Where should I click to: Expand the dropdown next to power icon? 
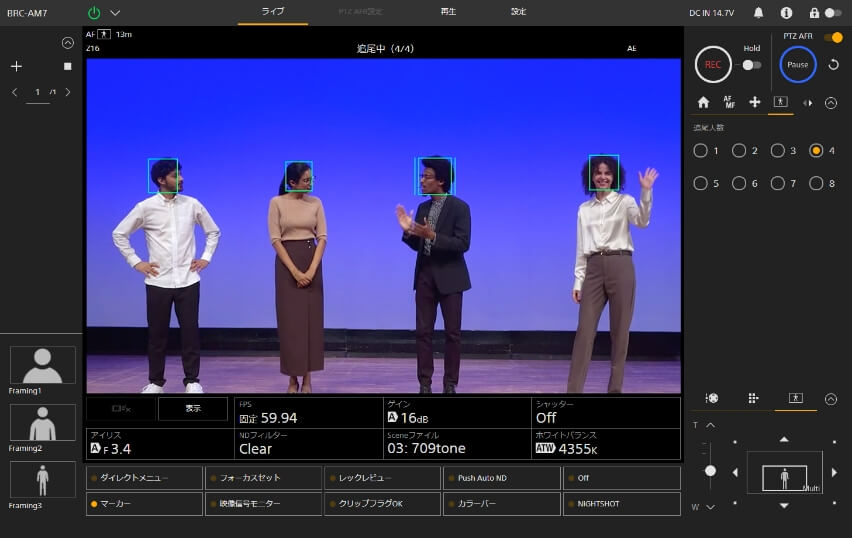[x=115, y=13]
